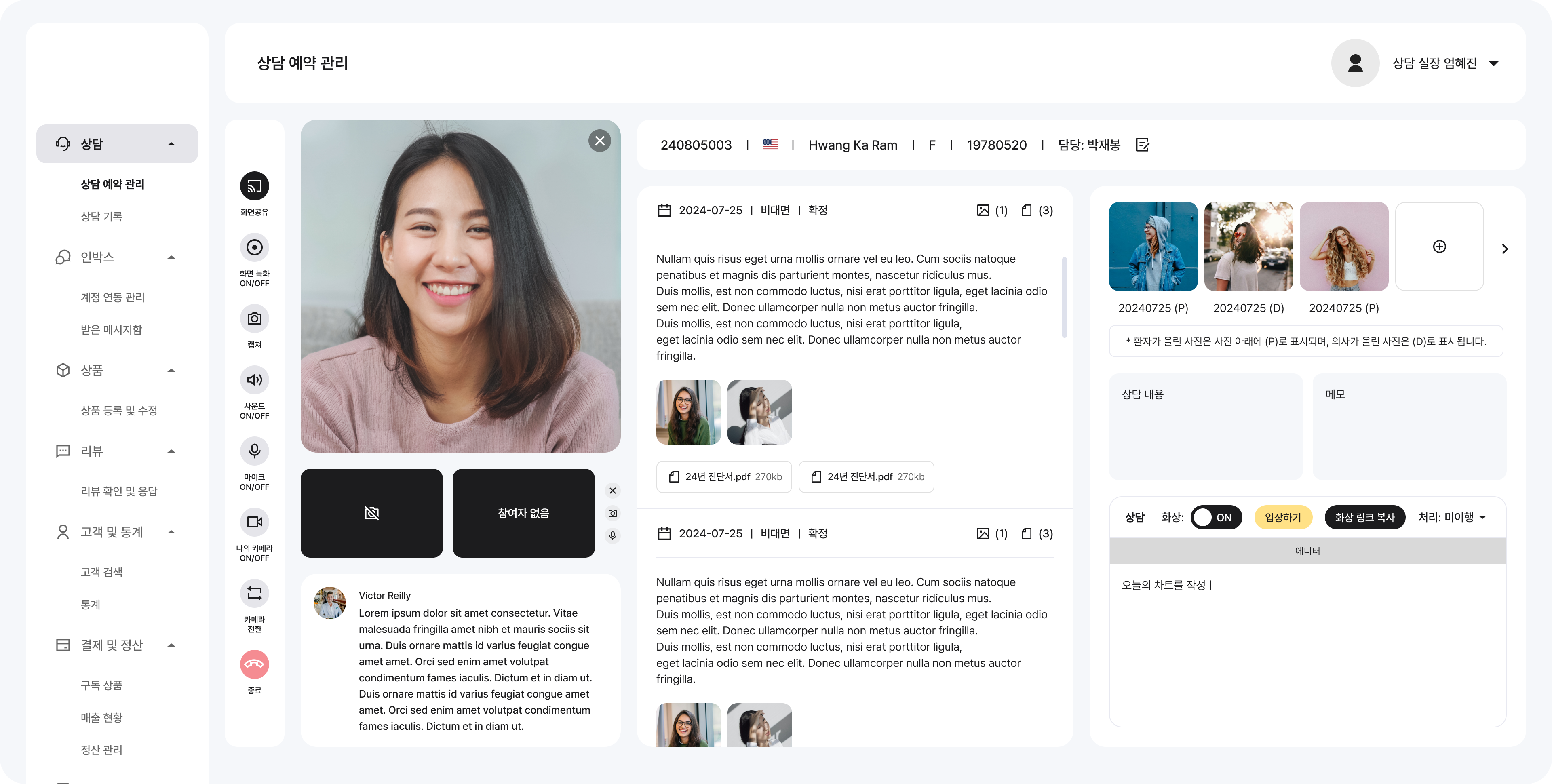
Task: Open the 처리: 미이행 status dropdown
Action: pyautogui.click(x=1453, y=517)
